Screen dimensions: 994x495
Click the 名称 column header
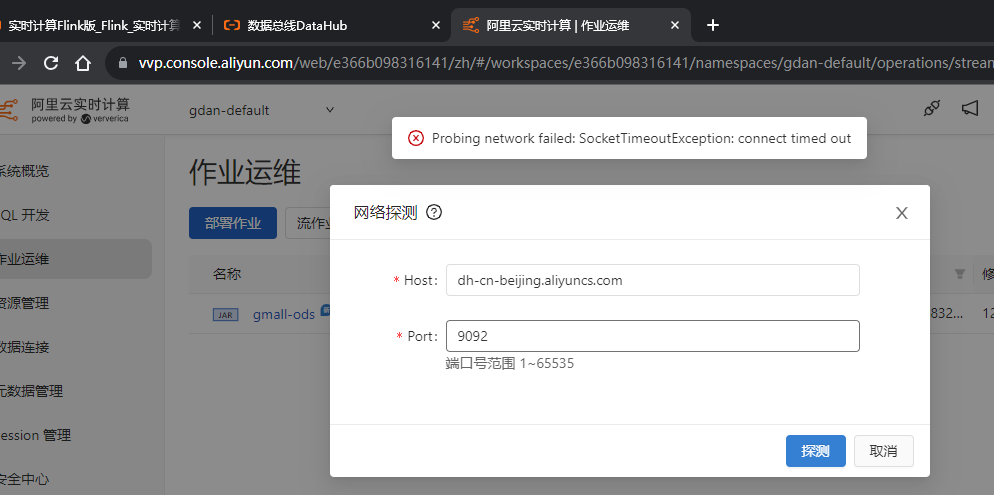click(x=227, y=274)
